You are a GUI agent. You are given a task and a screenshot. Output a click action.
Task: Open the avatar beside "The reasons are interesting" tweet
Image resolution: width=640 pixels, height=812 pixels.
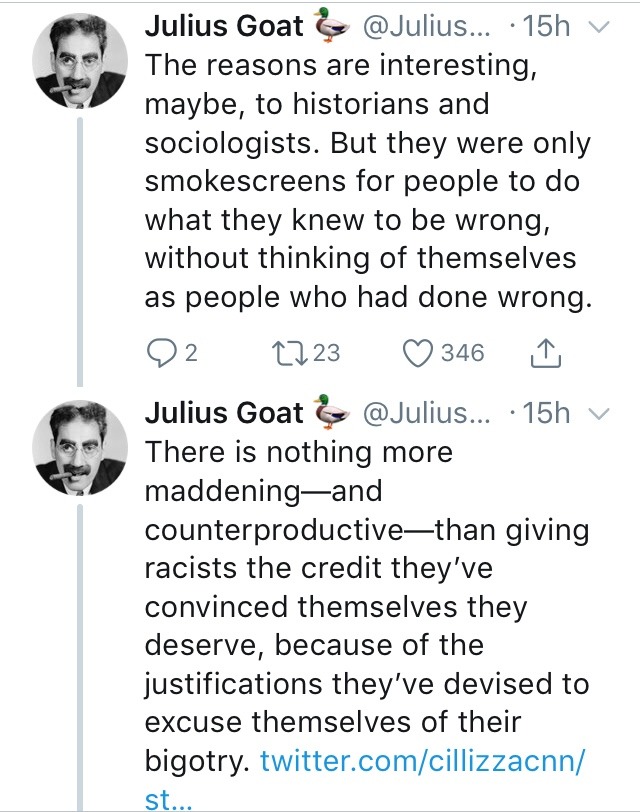[75, 64]
